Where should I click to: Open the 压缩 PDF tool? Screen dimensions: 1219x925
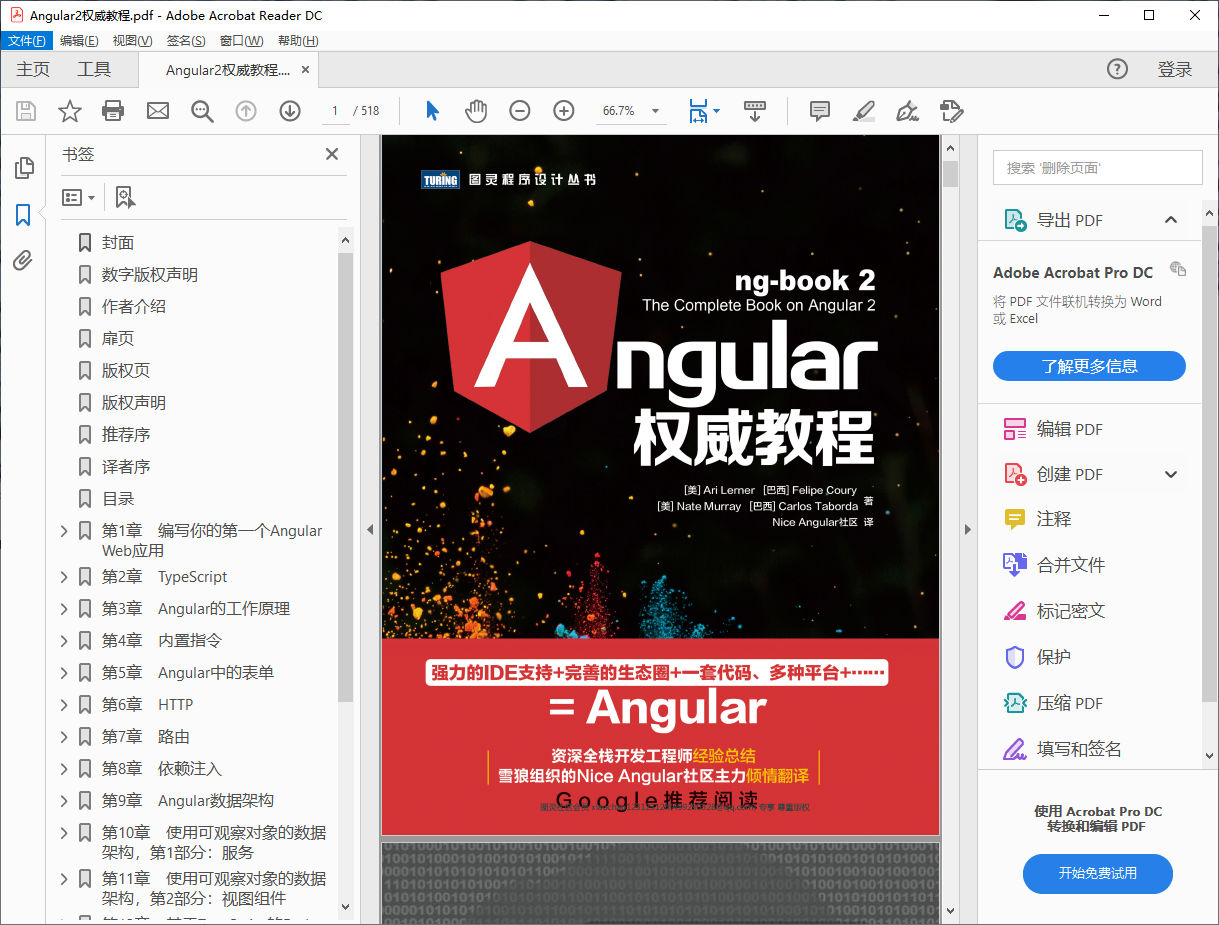pos(1070,703)
